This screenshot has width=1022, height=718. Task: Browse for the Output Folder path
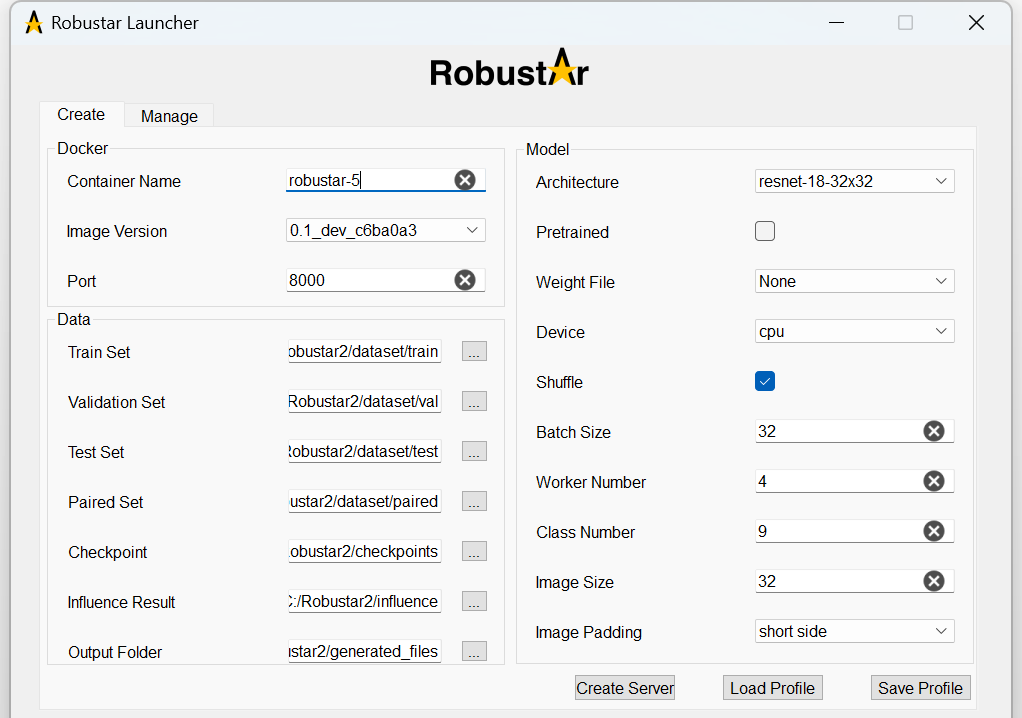point(474,652)
